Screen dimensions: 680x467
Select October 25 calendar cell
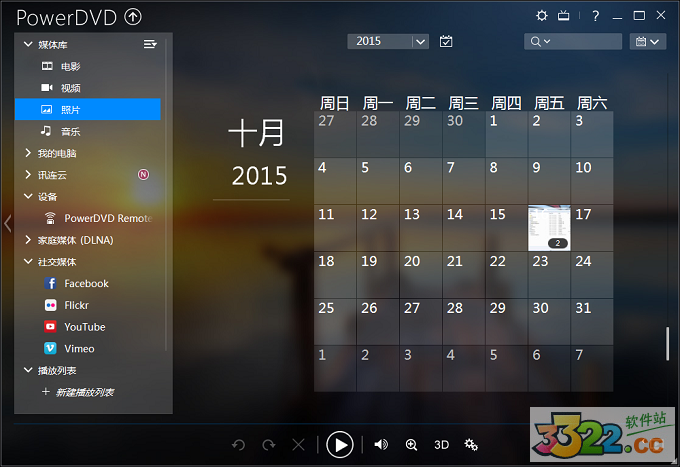pyautogui.click(x=335, y=321)
